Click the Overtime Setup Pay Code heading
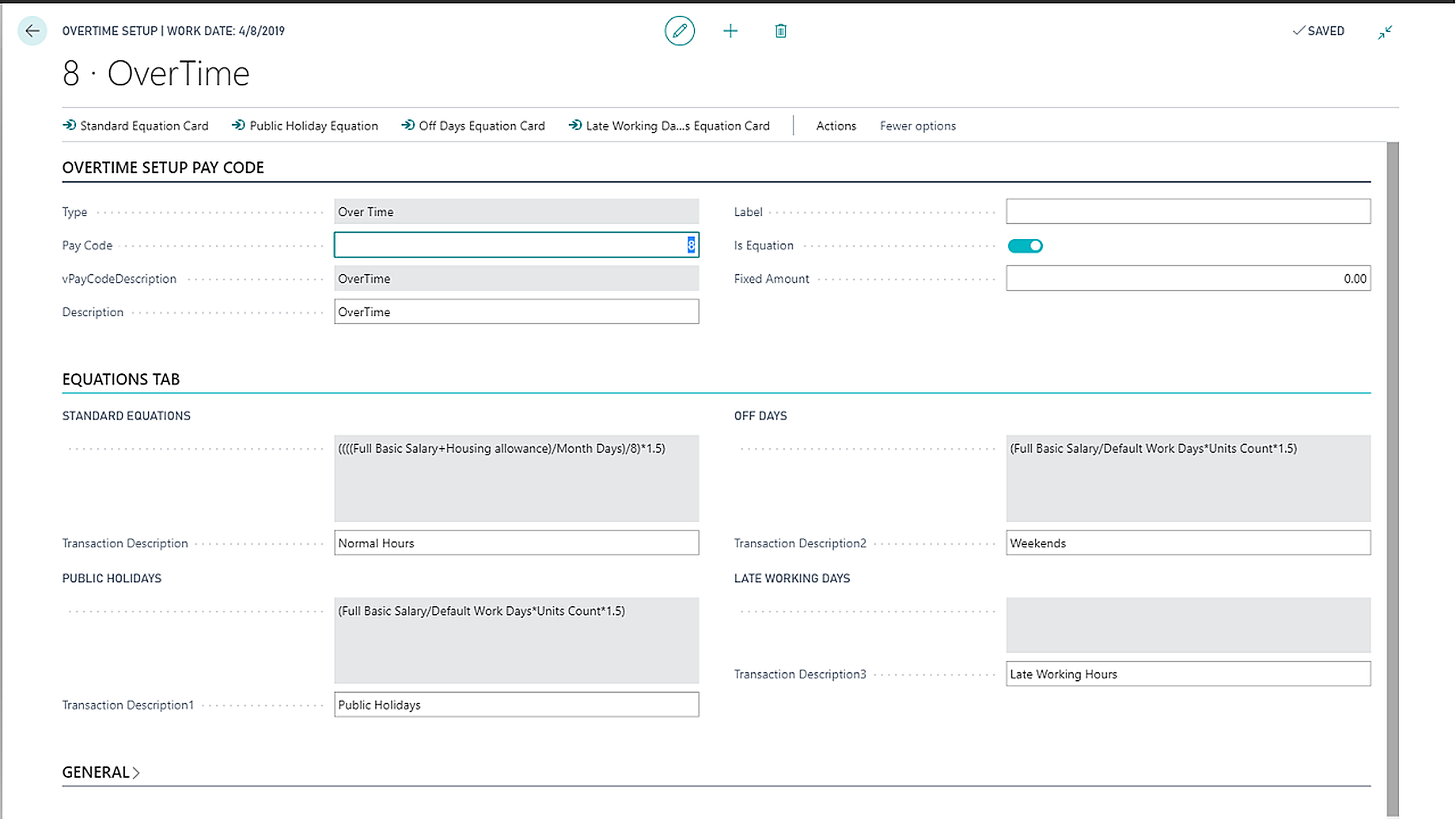The width and height of the screenshot is (1456, 819). (x=163, y=167)
